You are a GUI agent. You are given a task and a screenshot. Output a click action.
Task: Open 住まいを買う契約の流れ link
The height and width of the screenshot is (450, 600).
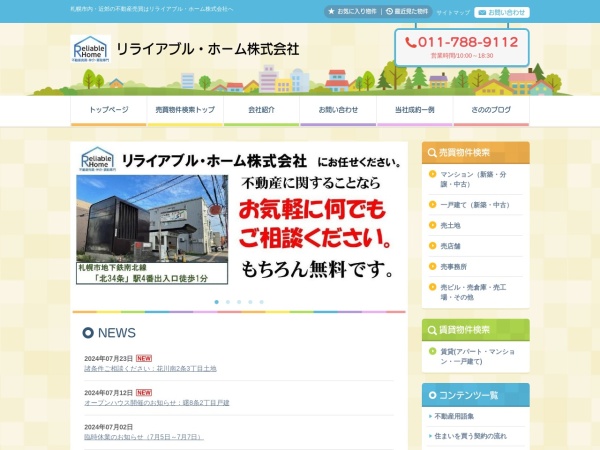tap(470, 436)
